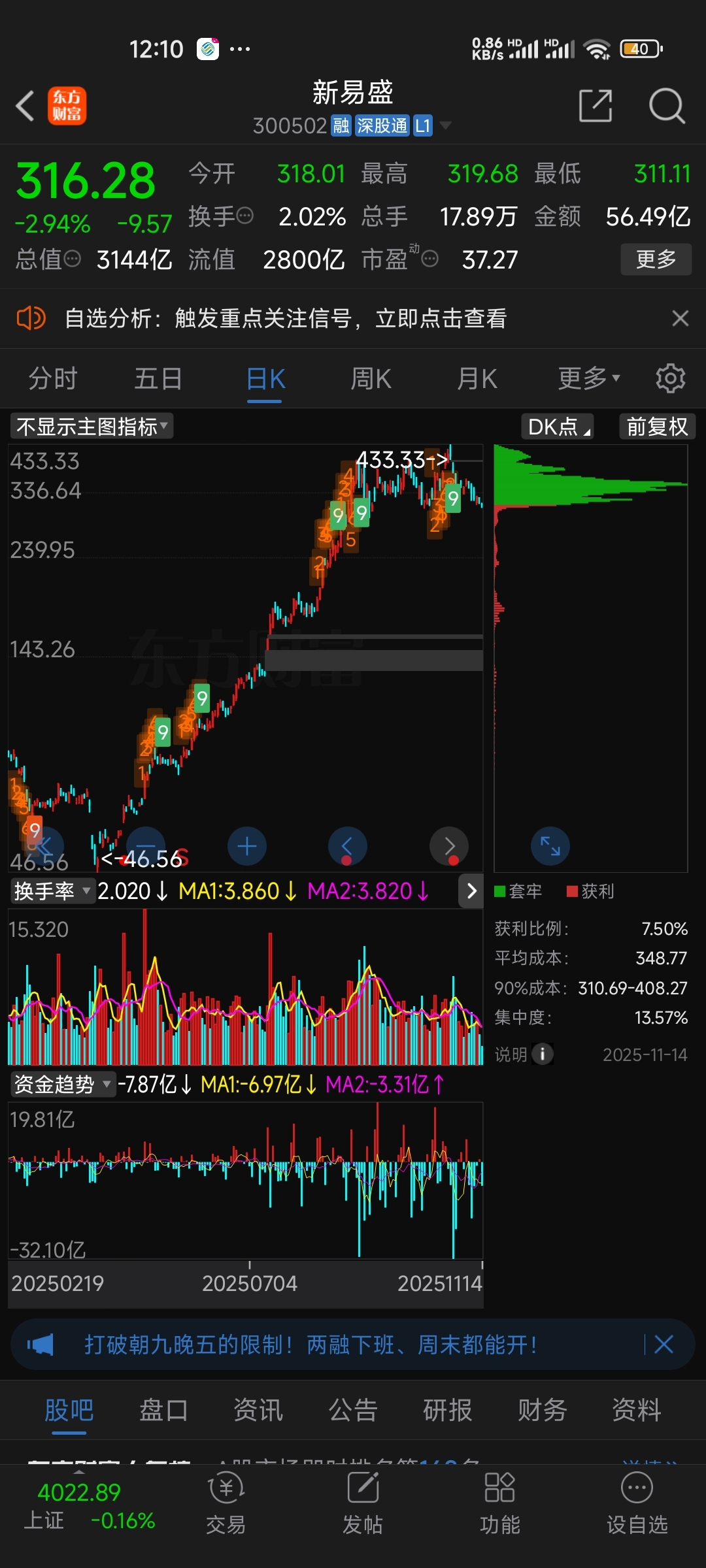Tap the 融 margin tag
Image resolution: width=706 pixels, height=1568 pixels.
[x=341, y=125]
